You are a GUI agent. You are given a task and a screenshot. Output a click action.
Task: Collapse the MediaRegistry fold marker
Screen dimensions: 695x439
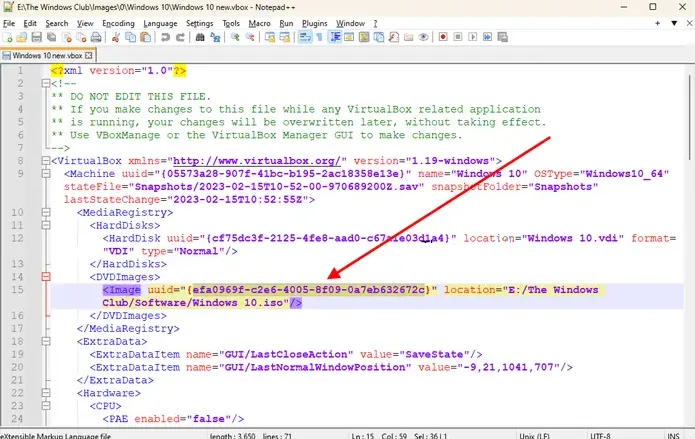click(44, 213)
